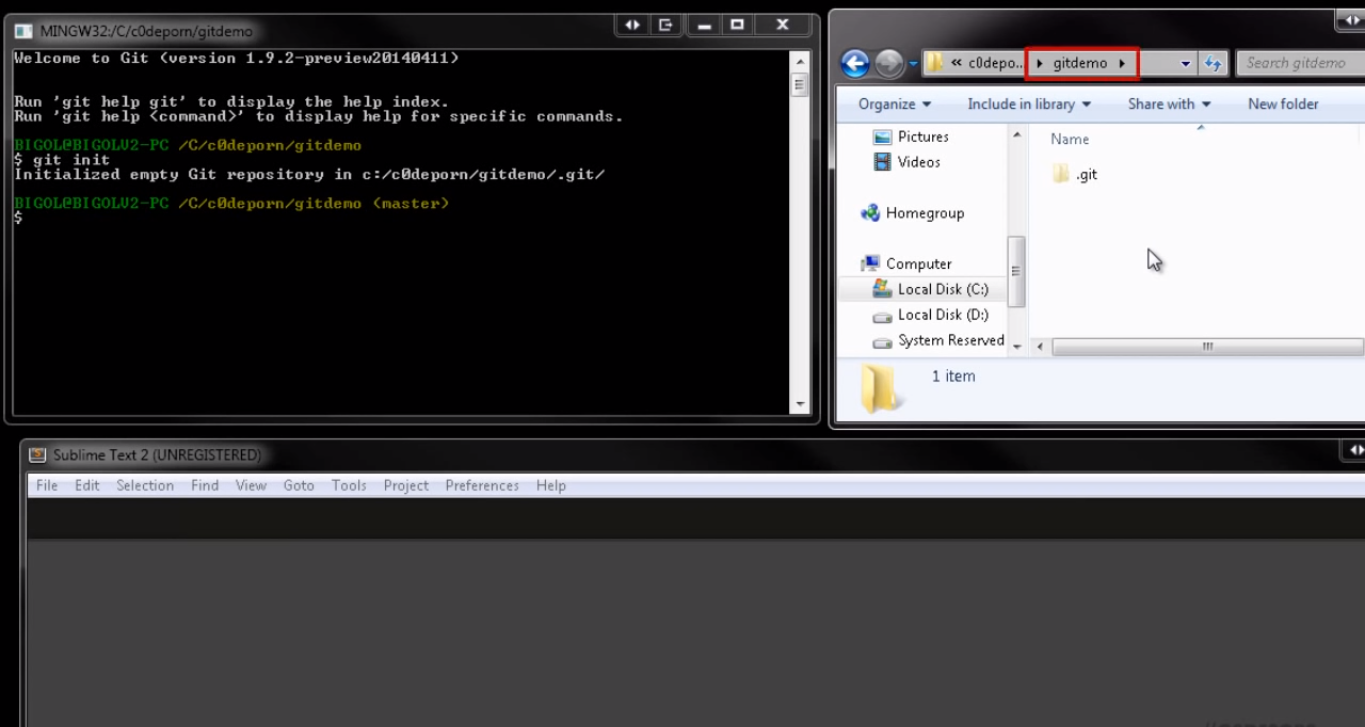Open address bar history dropdown arrow
This screenshot has width=1365, height=727.
pyautogui.click(x=1185, y=63)
